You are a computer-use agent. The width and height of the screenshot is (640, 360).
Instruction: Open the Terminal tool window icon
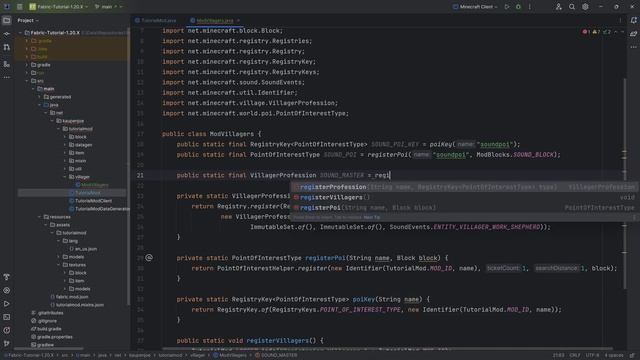coord(7,317)
